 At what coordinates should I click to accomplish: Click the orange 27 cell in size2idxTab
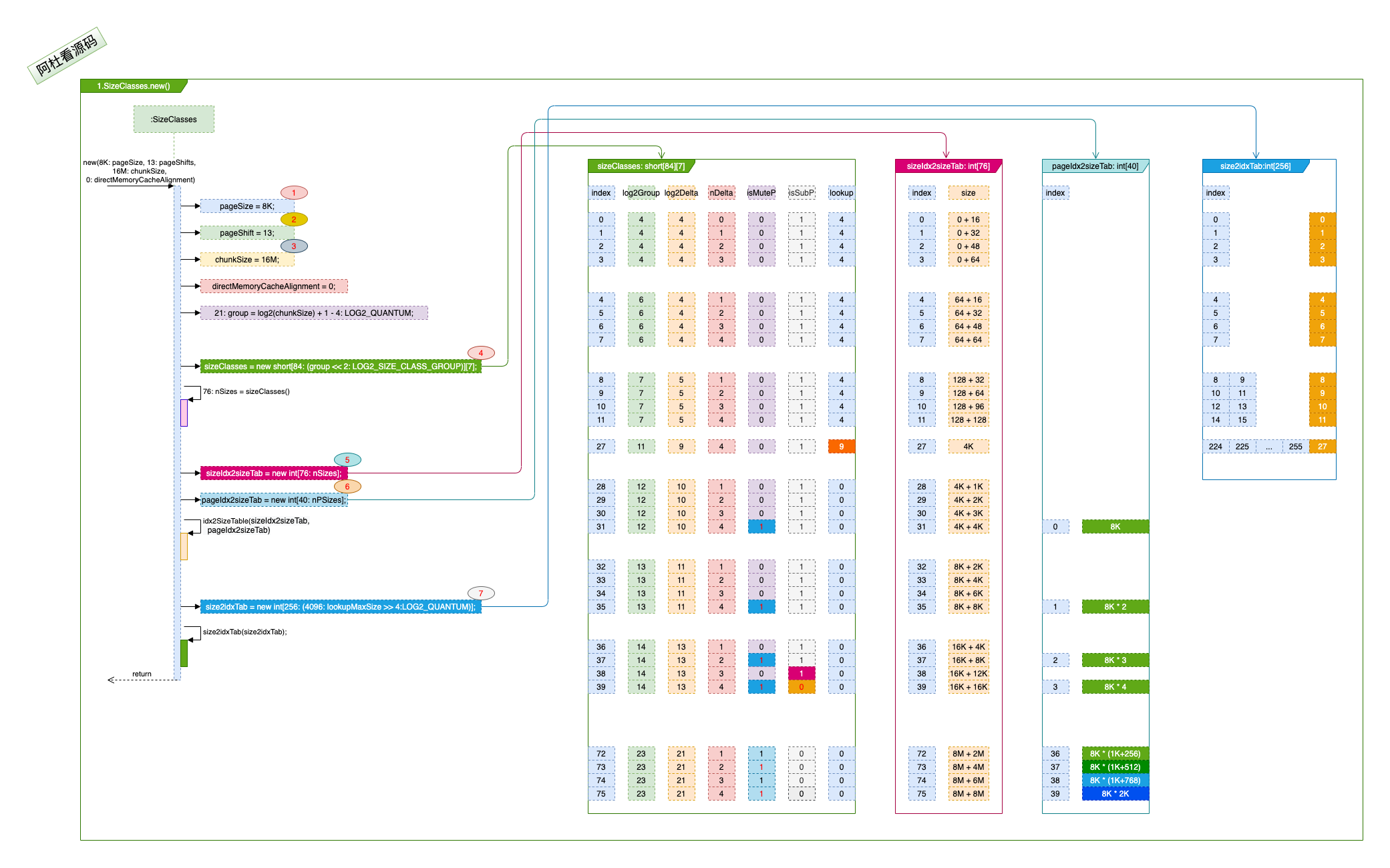tap(1323, 447)
